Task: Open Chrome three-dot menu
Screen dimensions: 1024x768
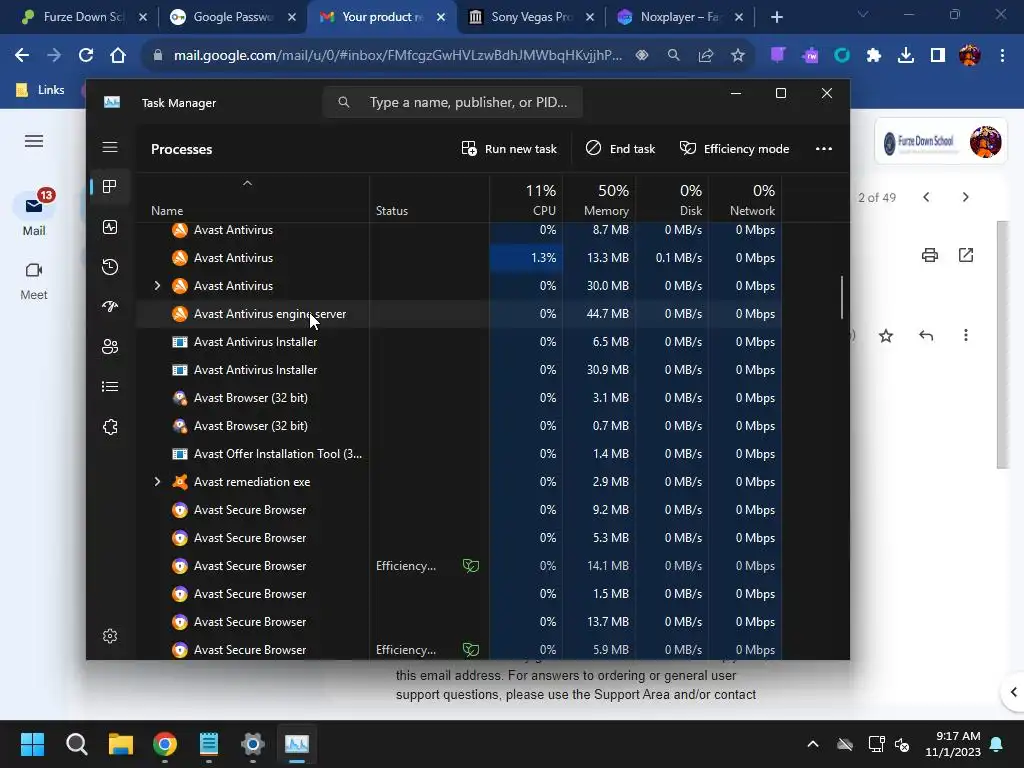Action: tap(1002, 56)
